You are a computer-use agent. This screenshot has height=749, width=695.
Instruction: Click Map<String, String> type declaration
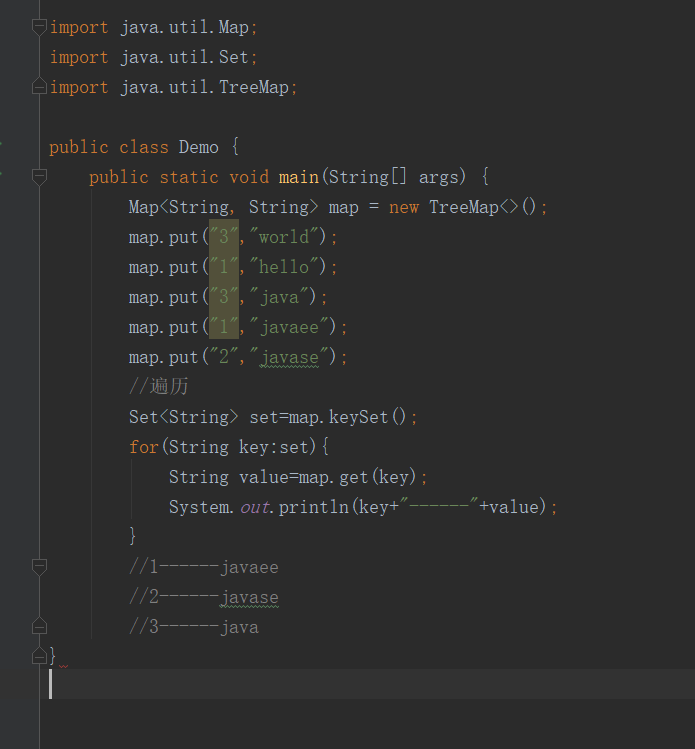point(223,207)
